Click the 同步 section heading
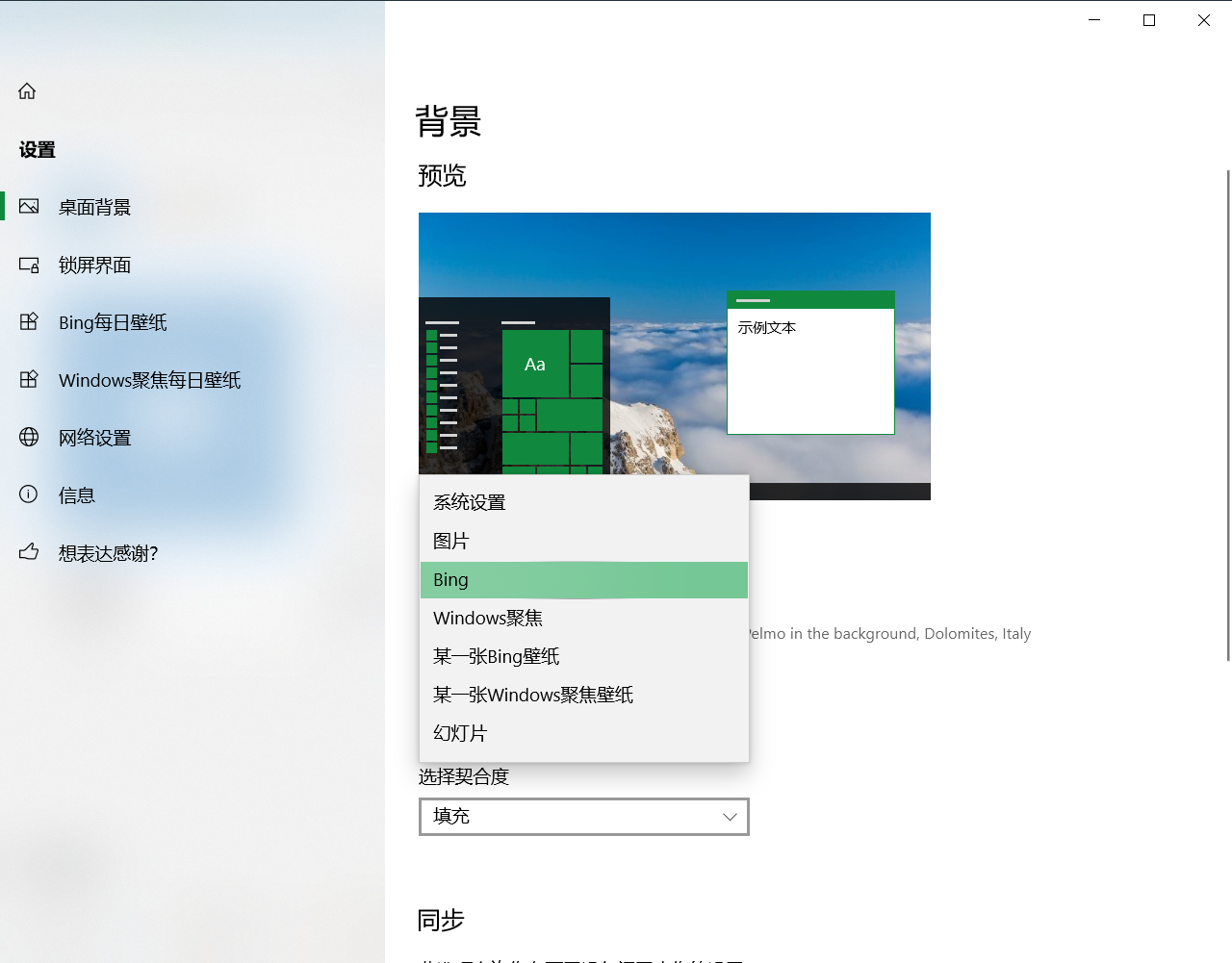 tap(441, 921)
